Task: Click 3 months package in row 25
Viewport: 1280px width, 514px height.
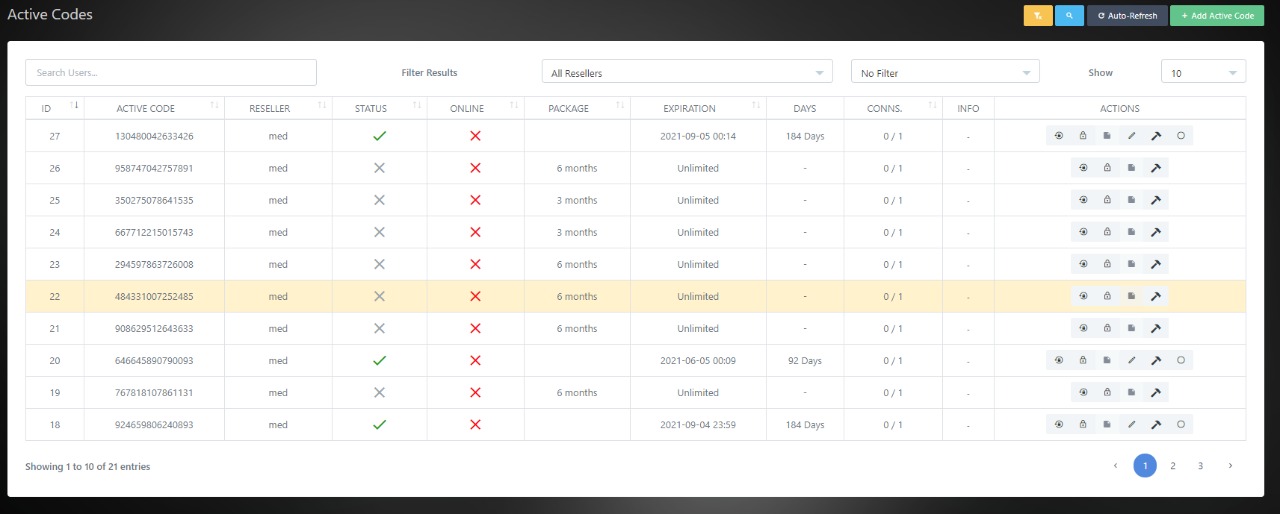Action: [x=577, y=200]
